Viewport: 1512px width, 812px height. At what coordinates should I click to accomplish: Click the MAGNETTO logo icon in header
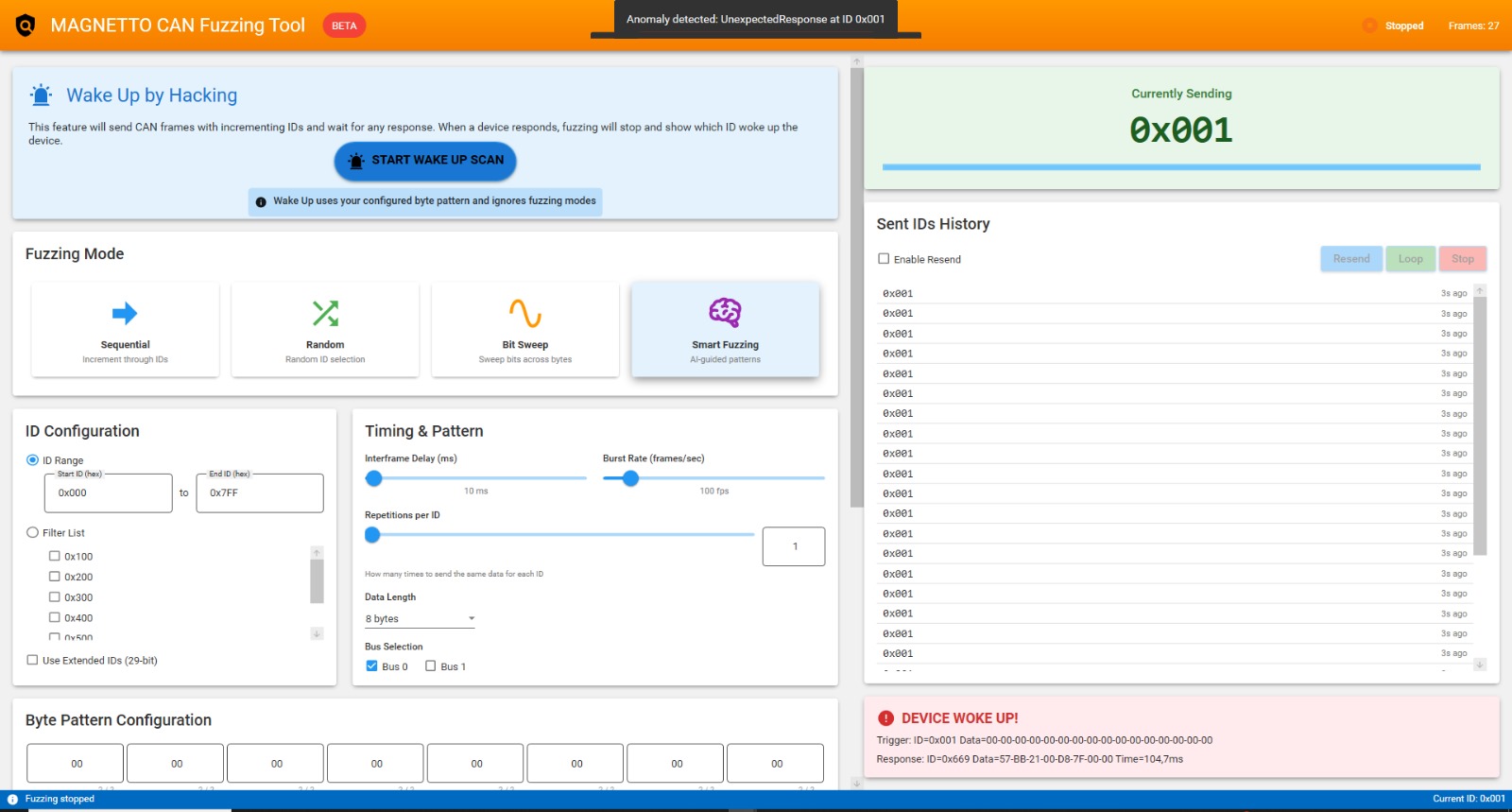tap(26, 26)
